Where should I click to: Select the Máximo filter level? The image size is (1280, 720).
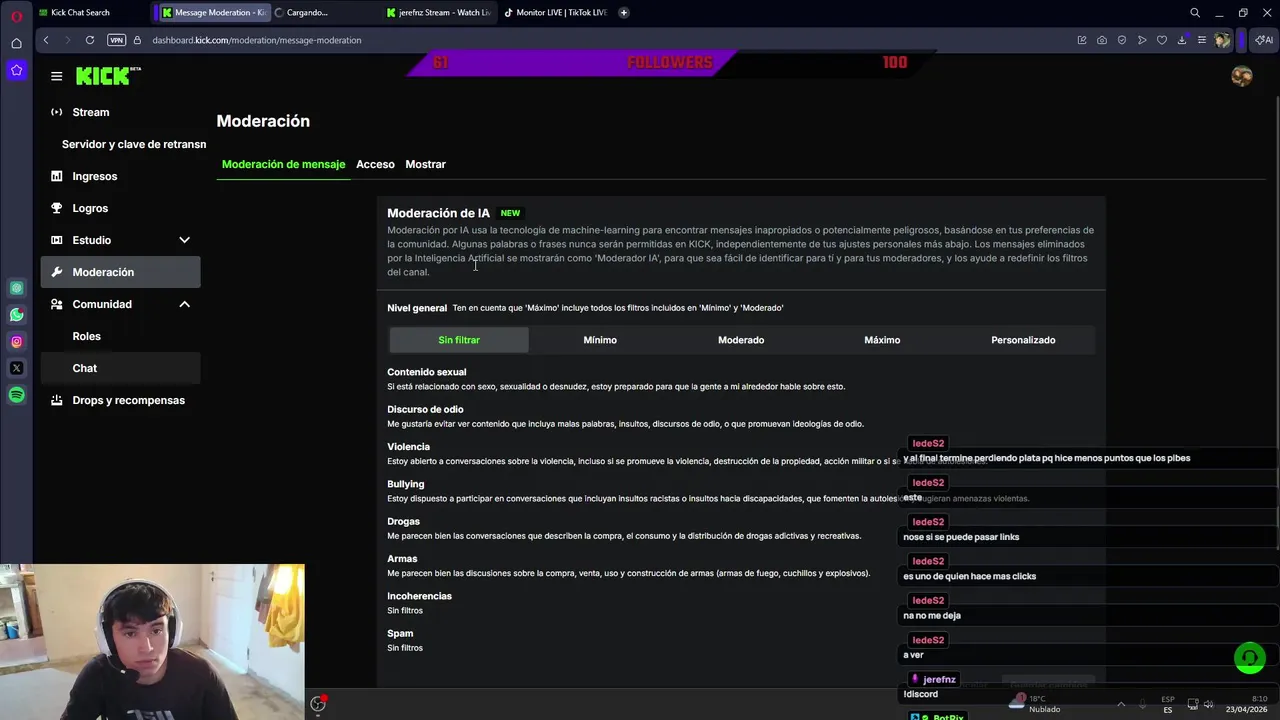pos(882,340)
